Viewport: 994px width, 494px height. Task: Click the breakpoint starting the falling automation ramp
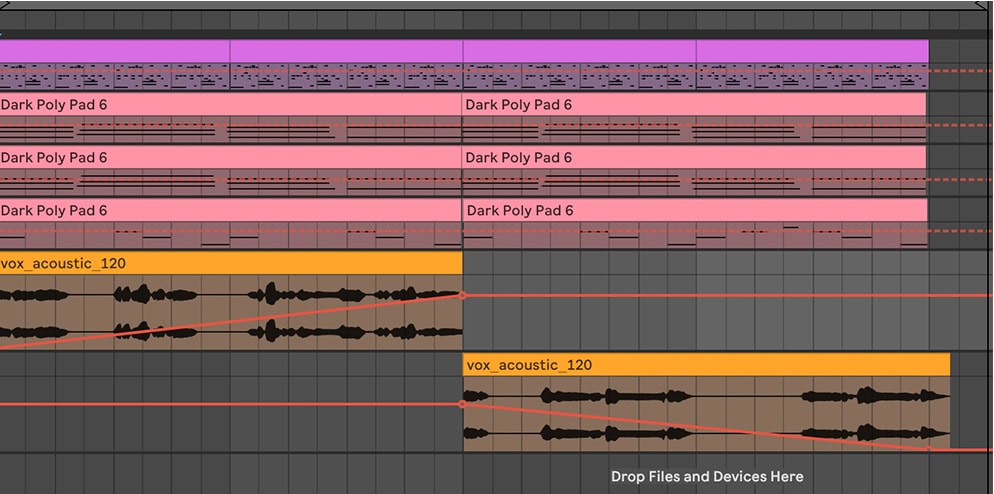point(462,404)
